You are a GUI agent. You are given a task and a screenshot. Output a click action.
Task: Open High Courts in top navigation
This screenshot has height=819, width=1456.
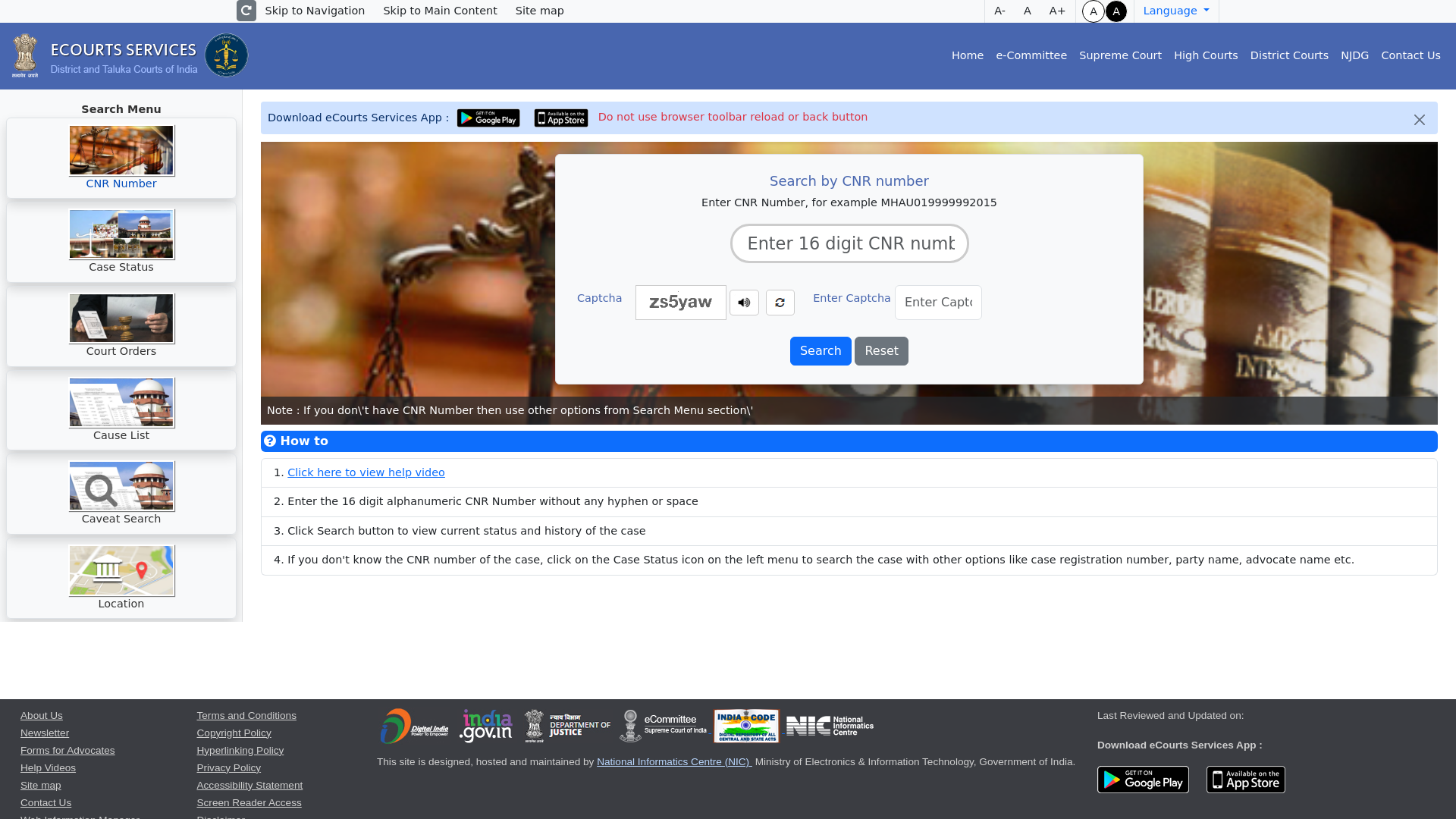(x=1206, y=55)
